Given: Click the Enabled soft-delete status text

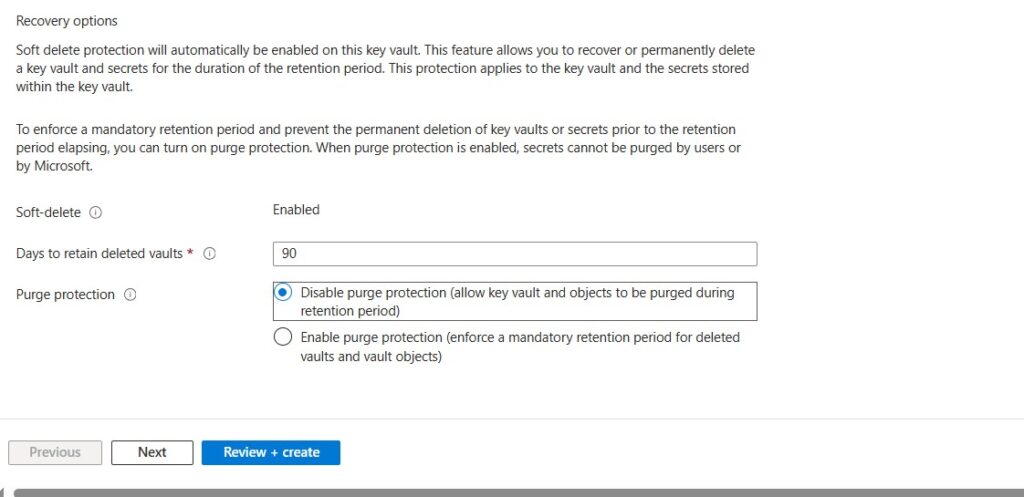Looking at the screenshot, I should [x=296, y=210].
